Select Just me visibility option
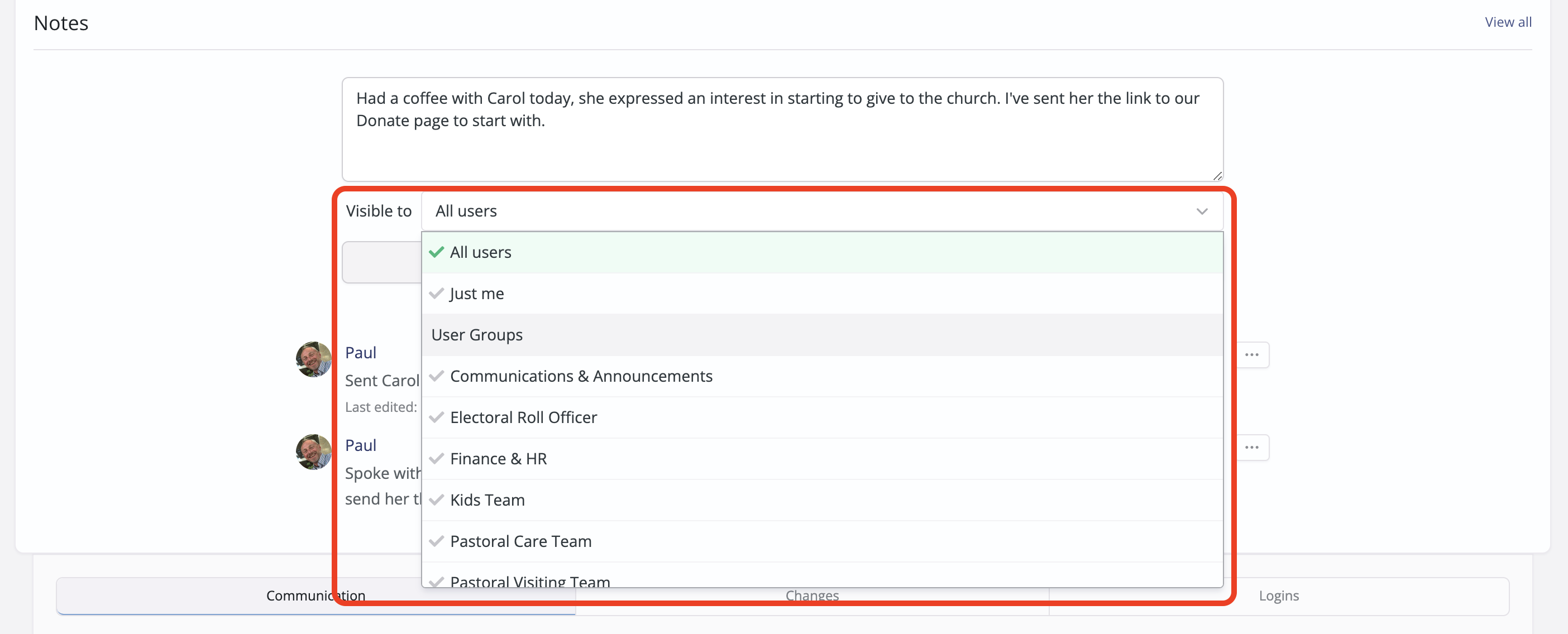Screen dimensions: 1568x634 476,292
